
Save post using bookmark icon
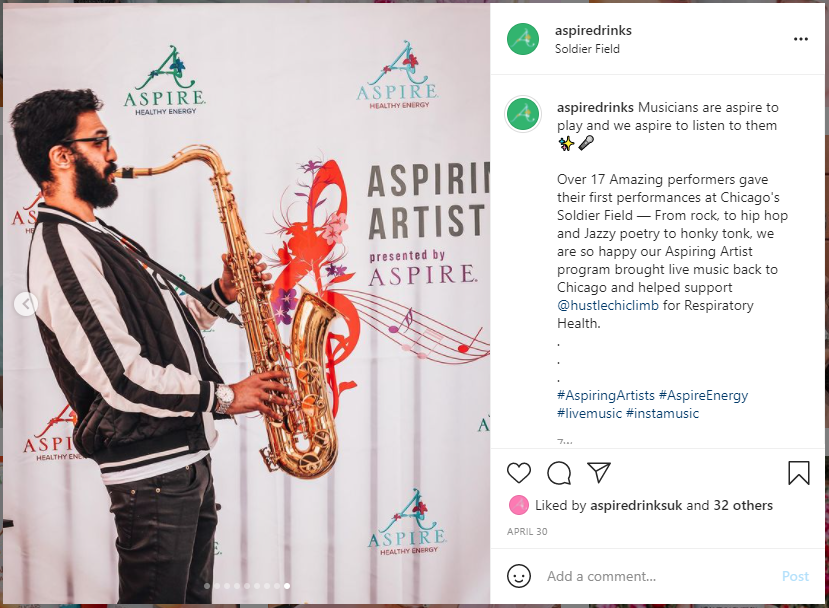798,473
